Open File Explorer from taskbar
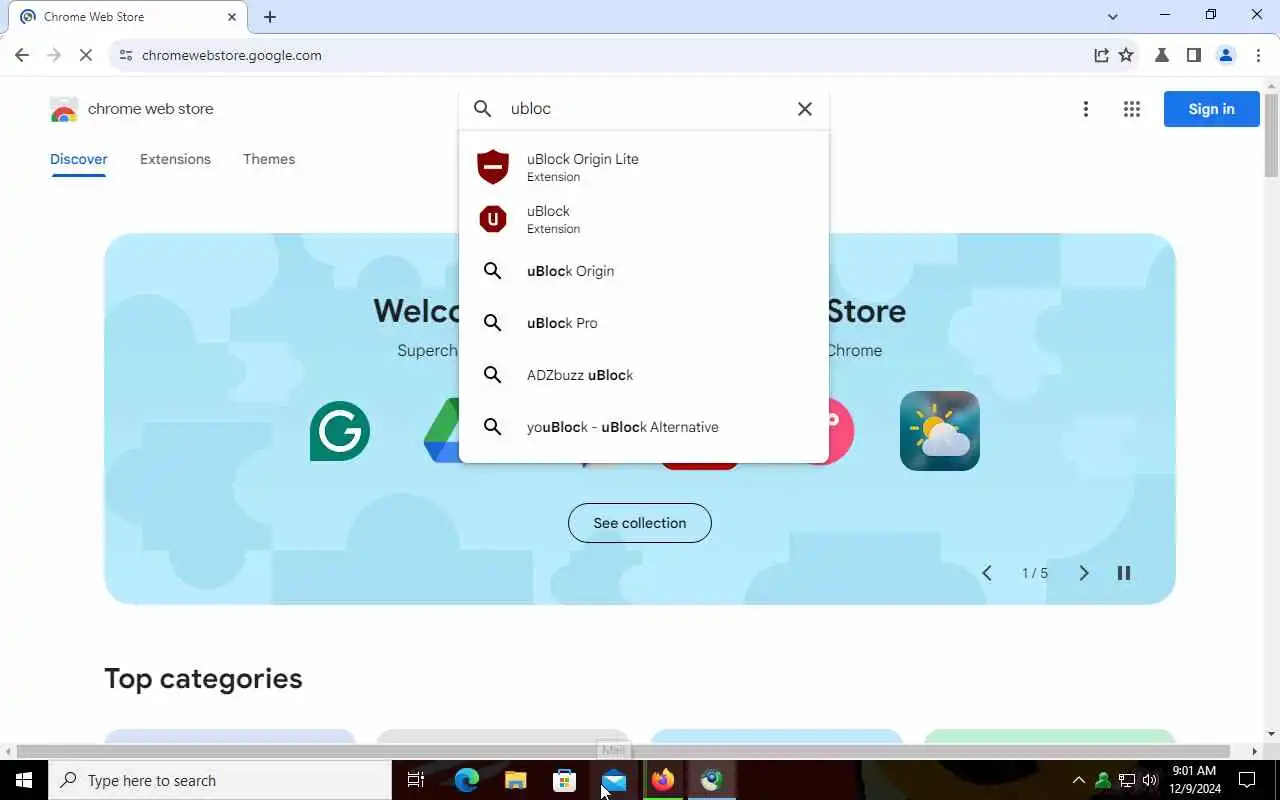The width and height of the screenshot is (1280, 800). [515, 780]
